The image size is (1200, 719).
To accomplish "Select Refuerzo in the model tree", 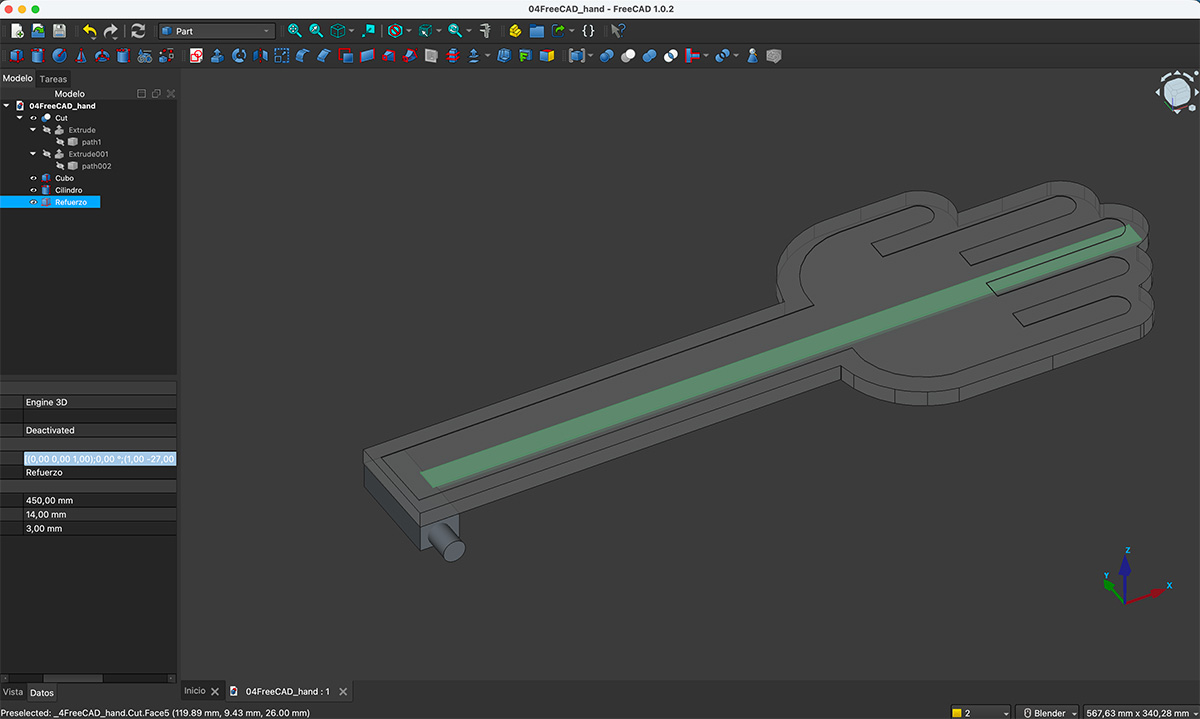I will 69,201.
